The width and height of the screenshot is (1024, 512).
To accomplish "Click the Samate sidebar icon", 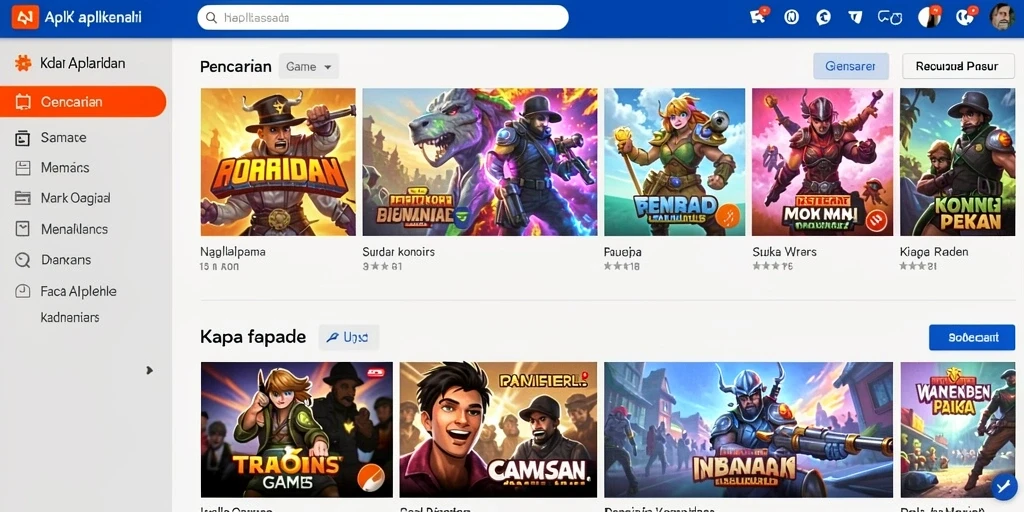I will point(23,138).
